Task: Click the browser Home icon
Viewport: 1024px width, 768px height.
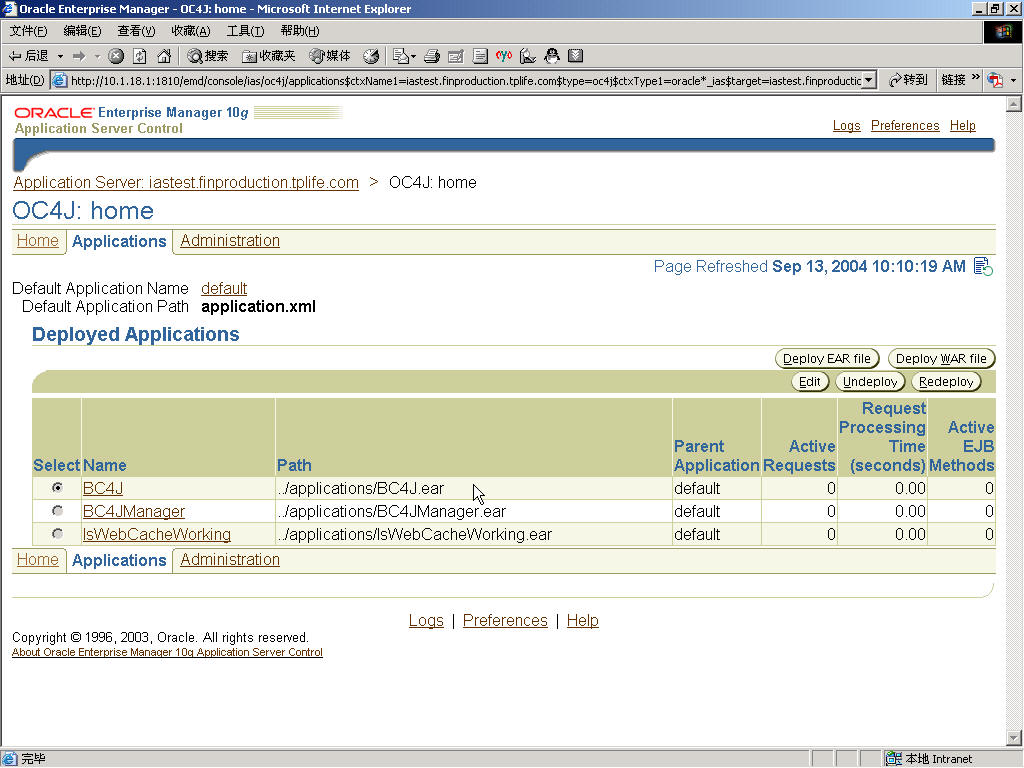Action: pos(164,56)
